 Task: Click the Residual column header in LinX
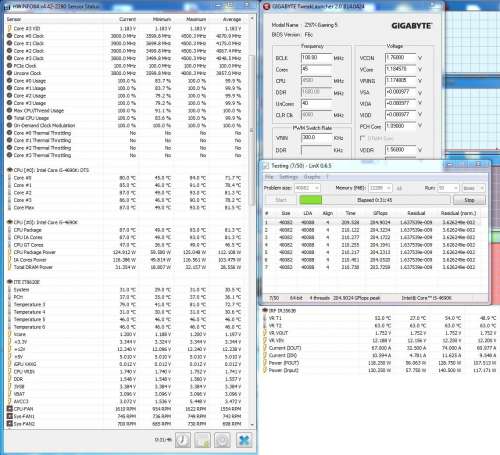point(416,213)
